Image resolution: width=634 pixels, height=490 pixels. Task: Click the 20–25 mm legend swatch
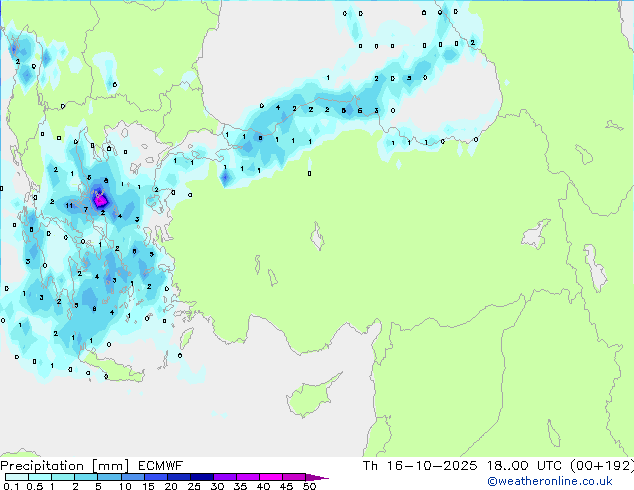[178, 477]
